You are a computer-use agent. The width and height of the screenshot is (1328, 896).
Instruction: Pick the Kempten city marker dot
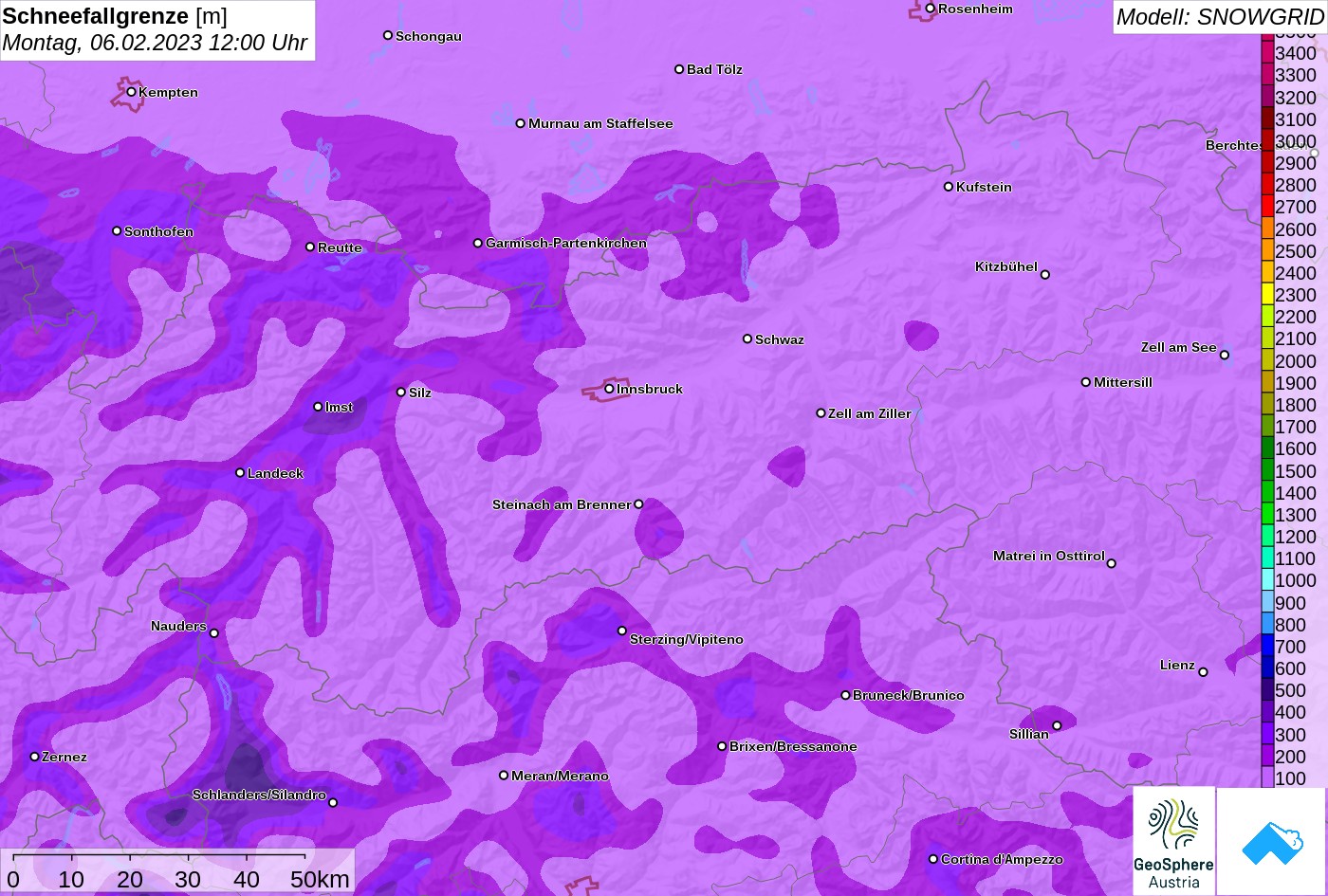132,92
